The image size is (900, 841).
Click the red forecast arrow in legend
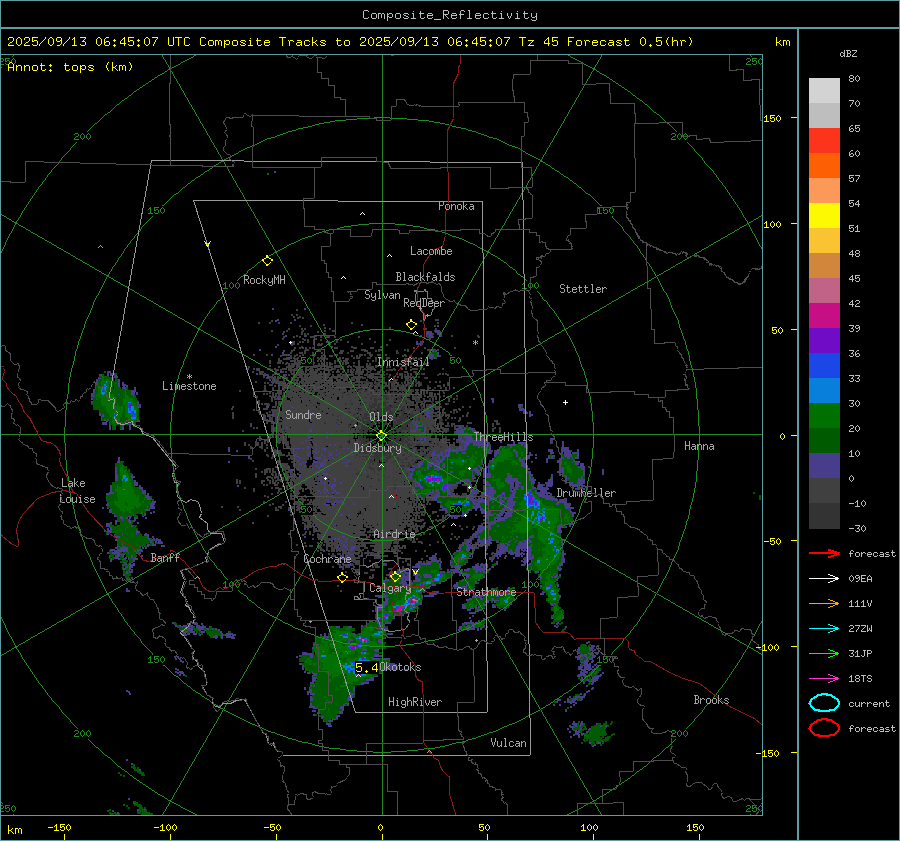click(x=824, y=553)
